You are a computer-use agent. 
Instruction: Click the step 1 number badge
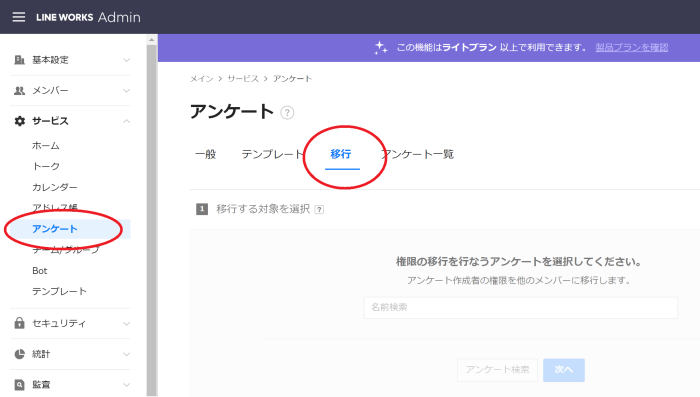pyautogui.click(x=202, y=209)
